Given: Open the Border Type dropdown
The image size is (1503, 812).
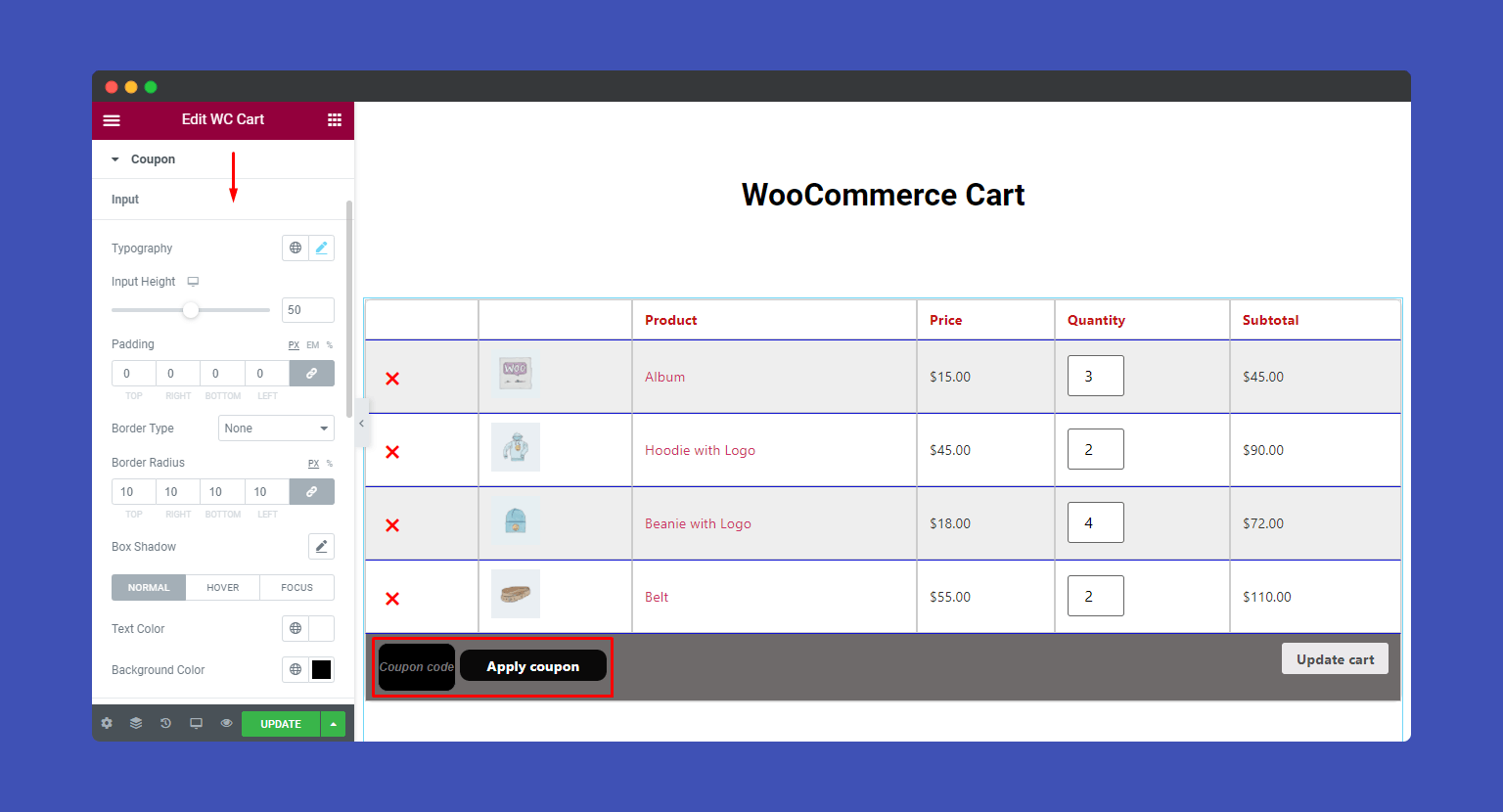Looking at the screenshot, I should pos(276,429).
